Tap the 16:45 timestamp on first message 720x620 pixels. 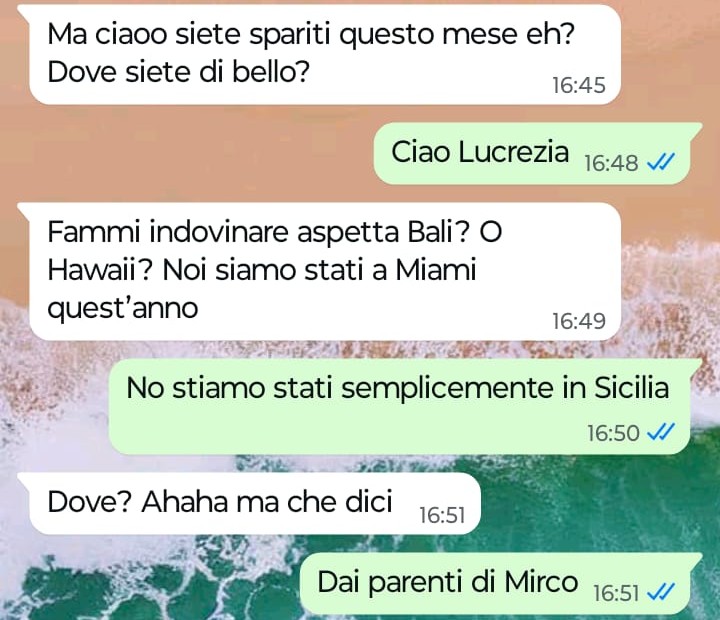(579, 85)
